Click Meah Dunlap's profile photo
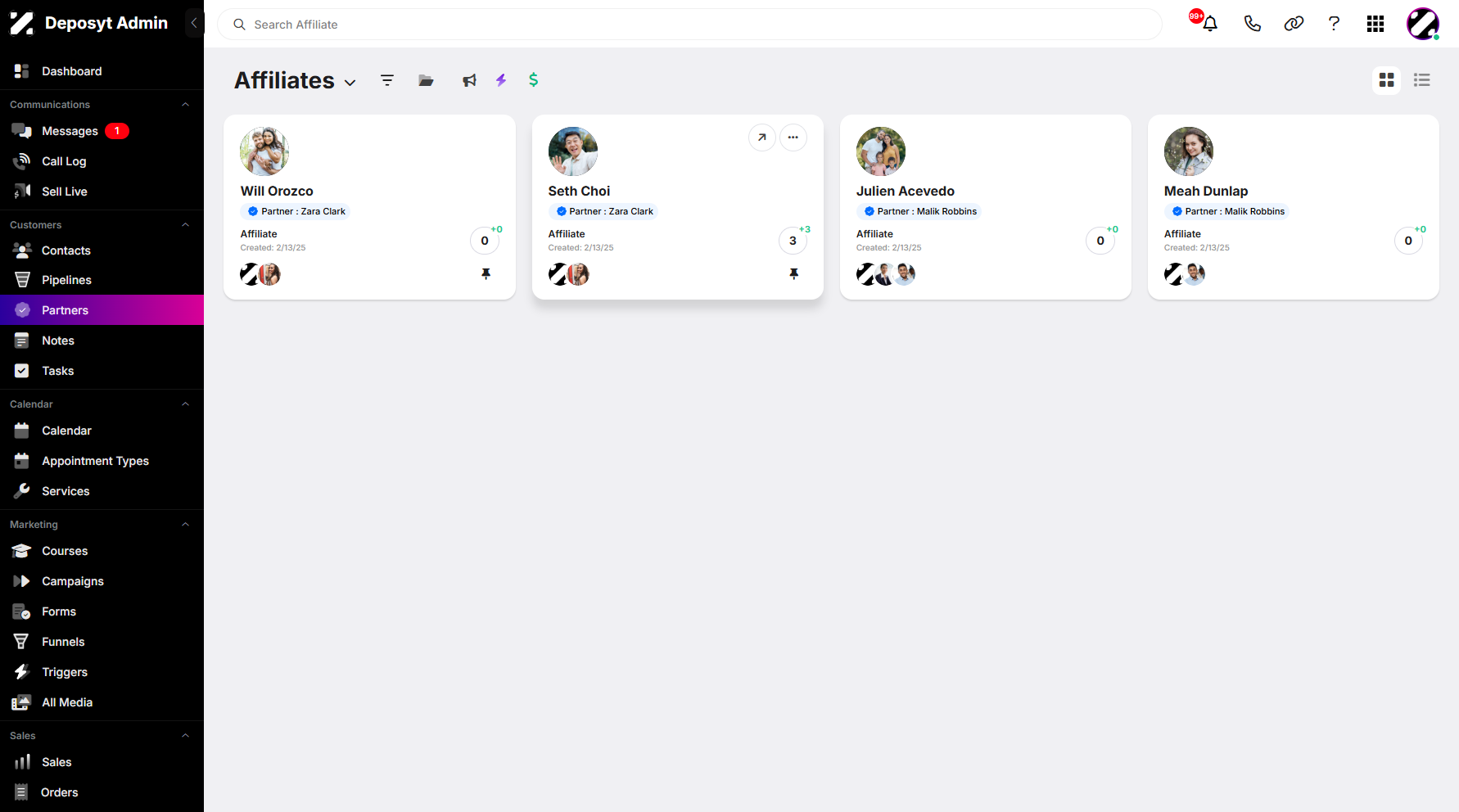The width and height of the screenshot is (1459, 812). [1189, 151]
